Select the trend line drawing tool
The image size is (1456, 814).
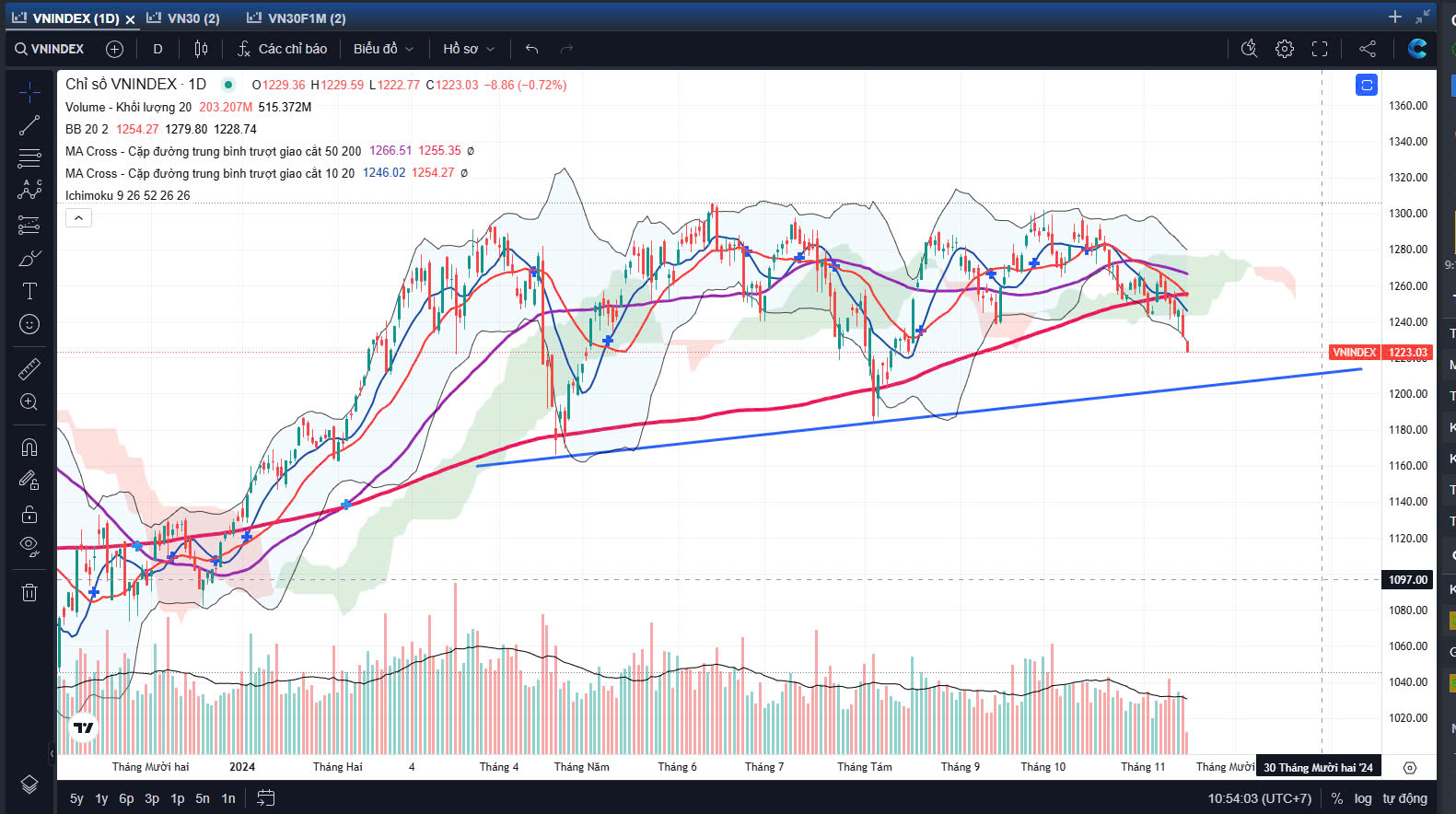29,125
